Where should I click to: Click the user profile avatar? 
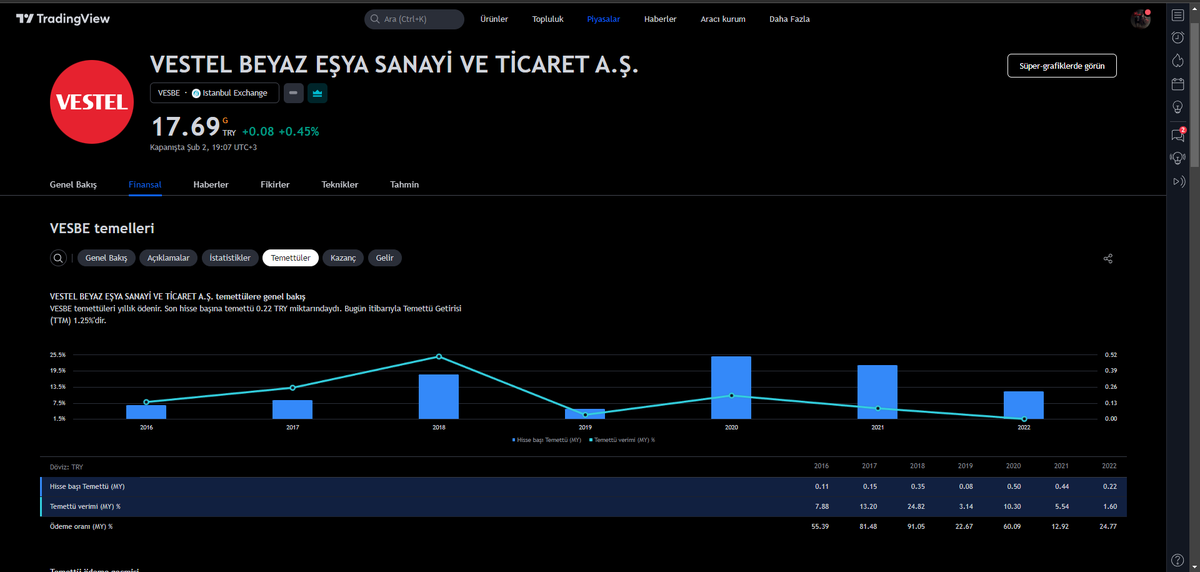tap(1140, 19)
